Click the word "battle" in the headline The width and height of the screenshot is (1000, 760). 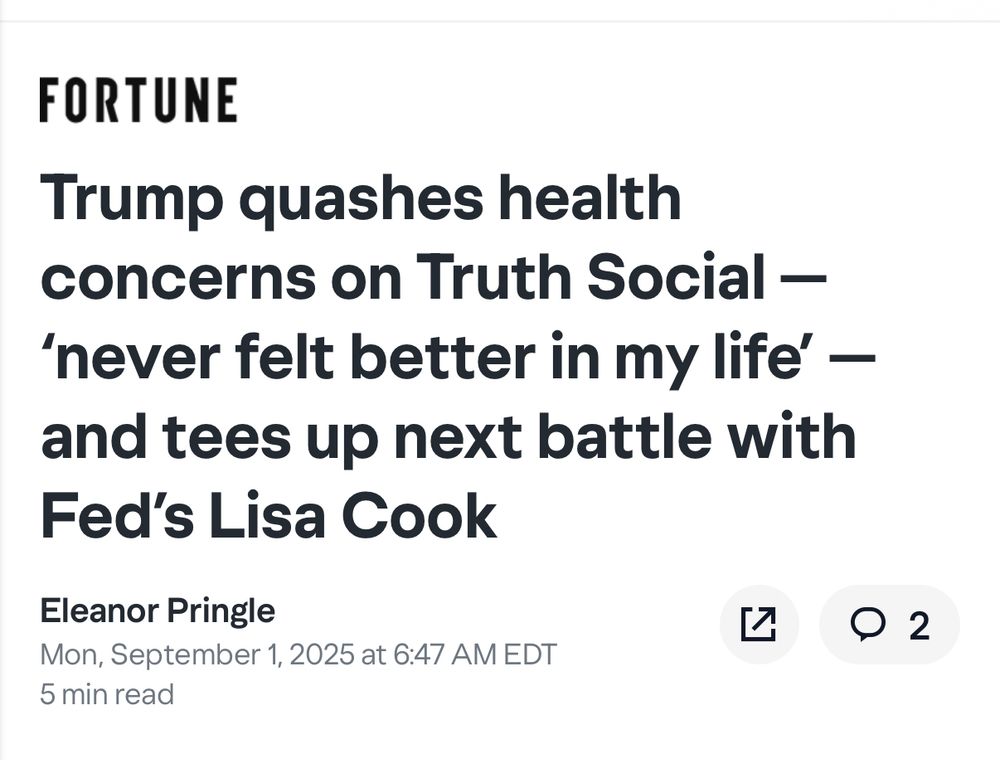click(642, 438)
